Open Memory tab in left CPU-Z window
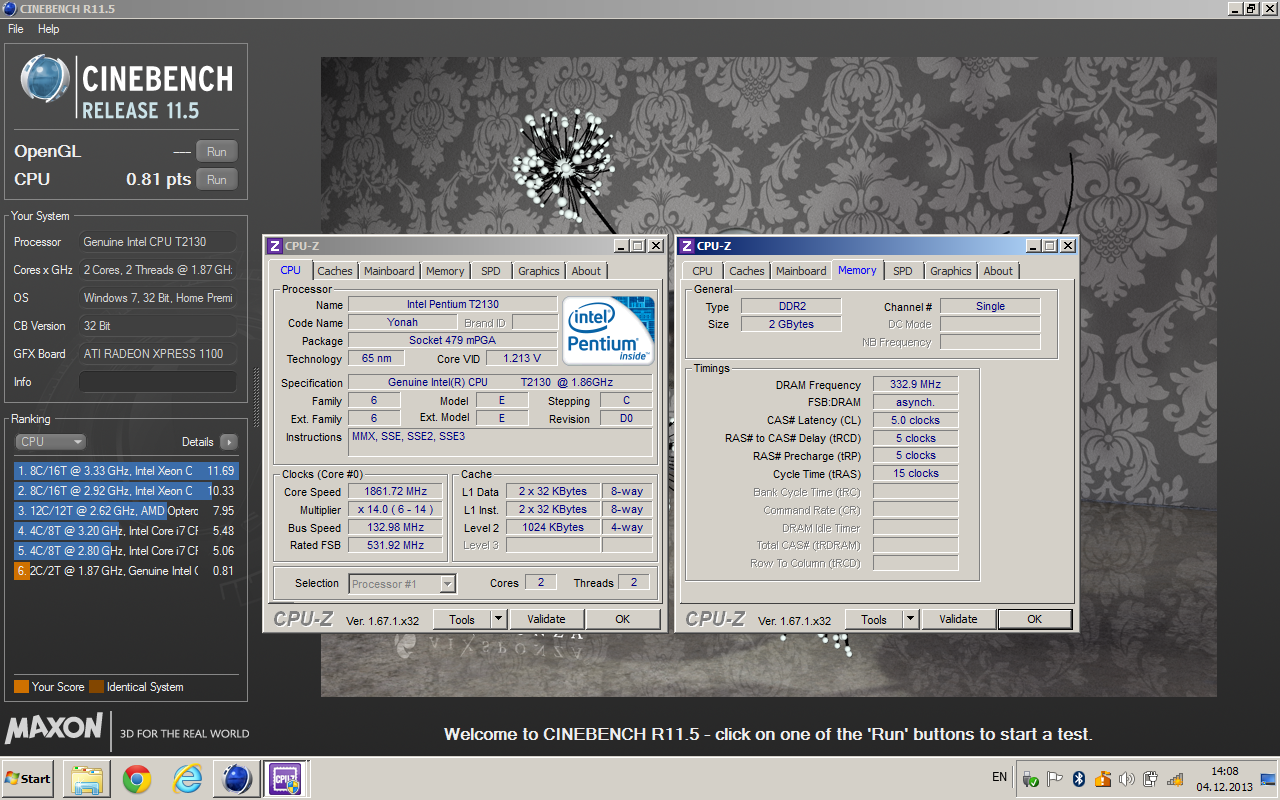Screen dimensions: 1280x800 pos(445,271)
